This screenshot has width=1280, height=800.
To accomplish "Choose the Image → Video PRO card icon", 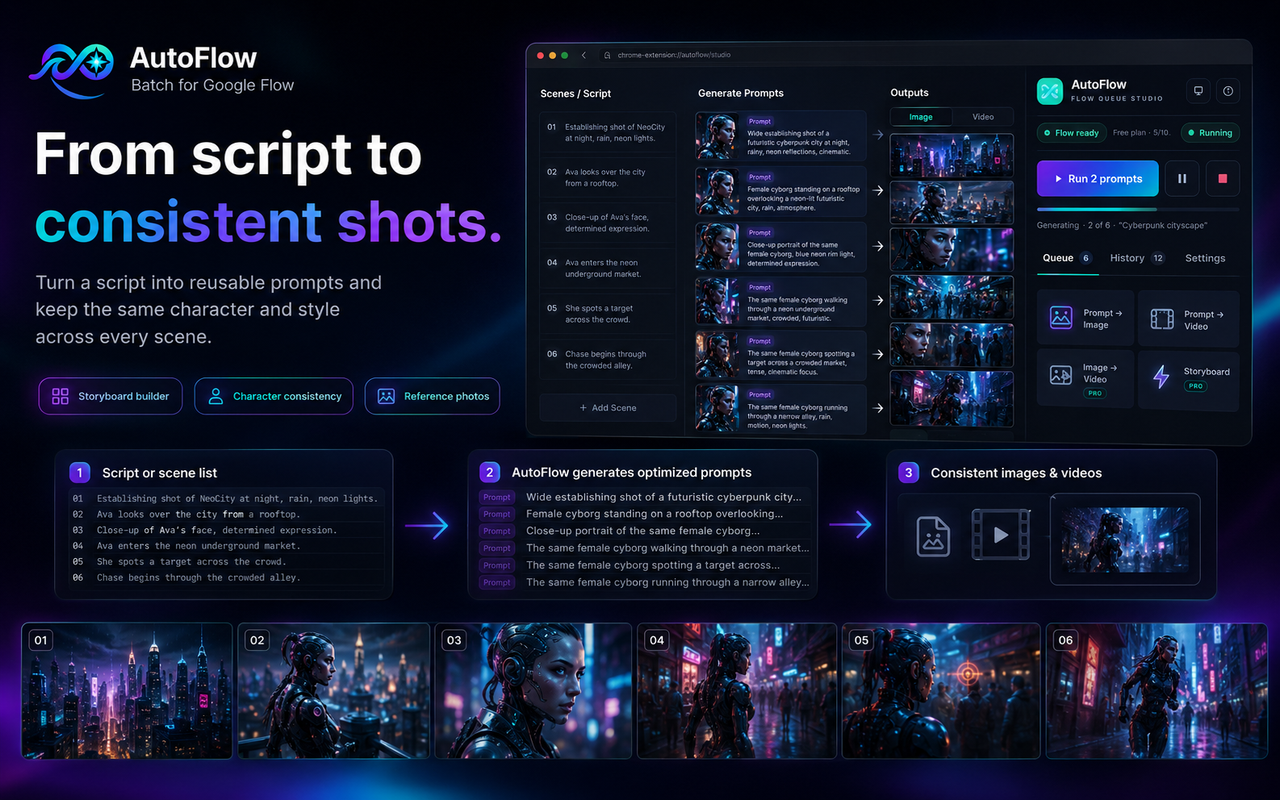I will 1061,375.
